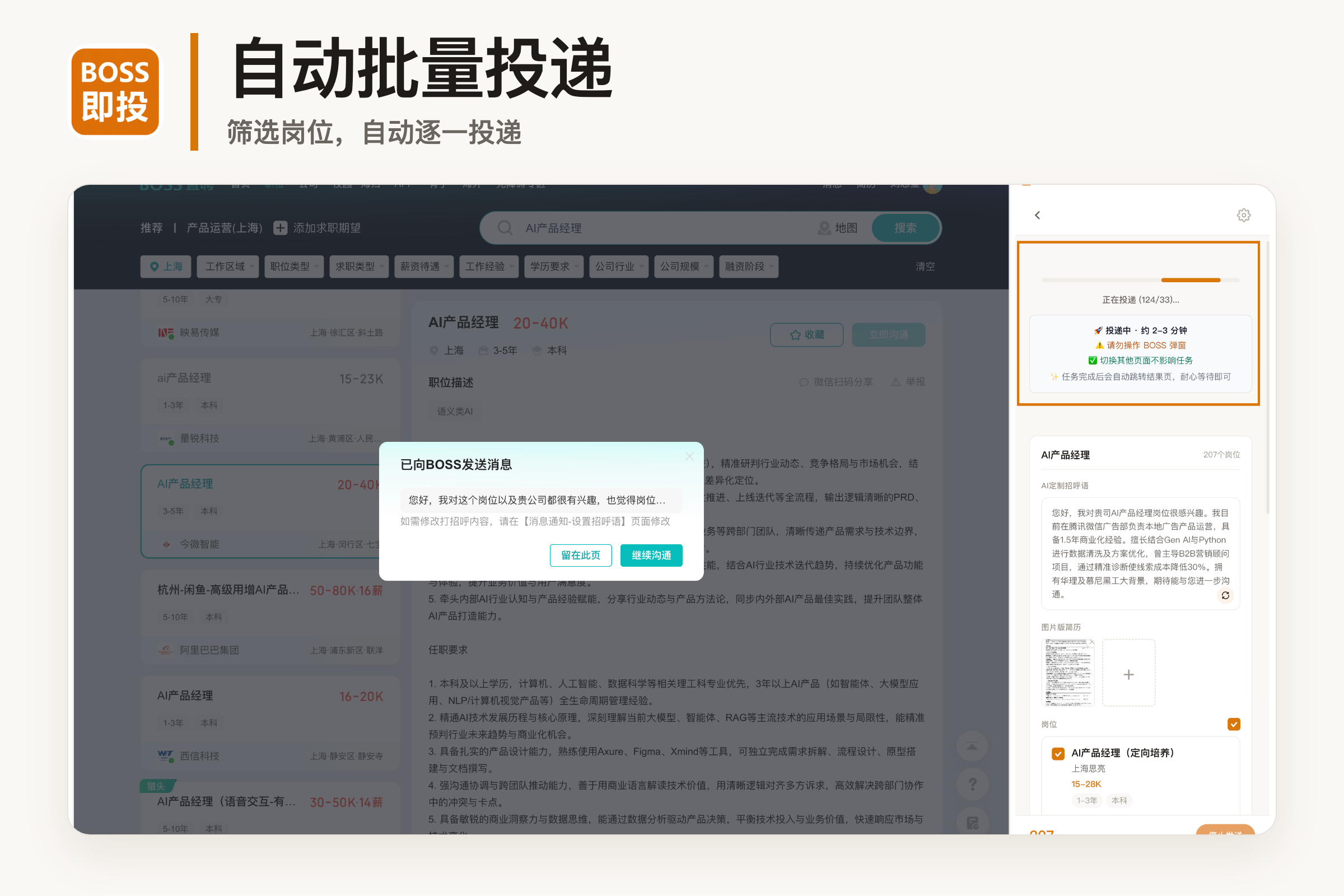Expand the 融资阶段 filter dropdown
The height and width of the screenshot is (896, 1344).
pyautogui.click(x=749, y=267)
